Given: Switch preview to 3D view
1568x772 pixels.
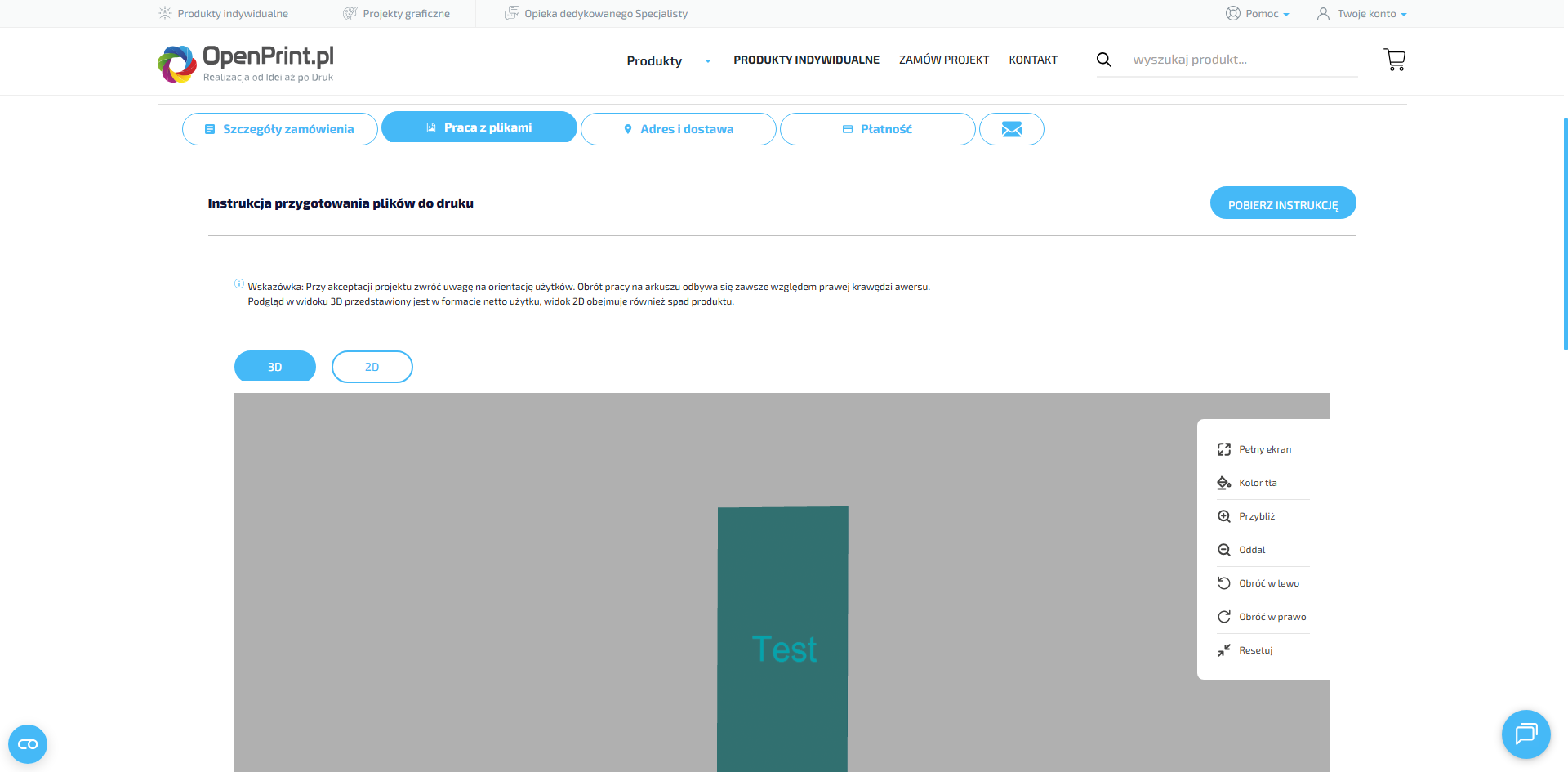Looking at the screenshot, I should (x=275, y=367).
